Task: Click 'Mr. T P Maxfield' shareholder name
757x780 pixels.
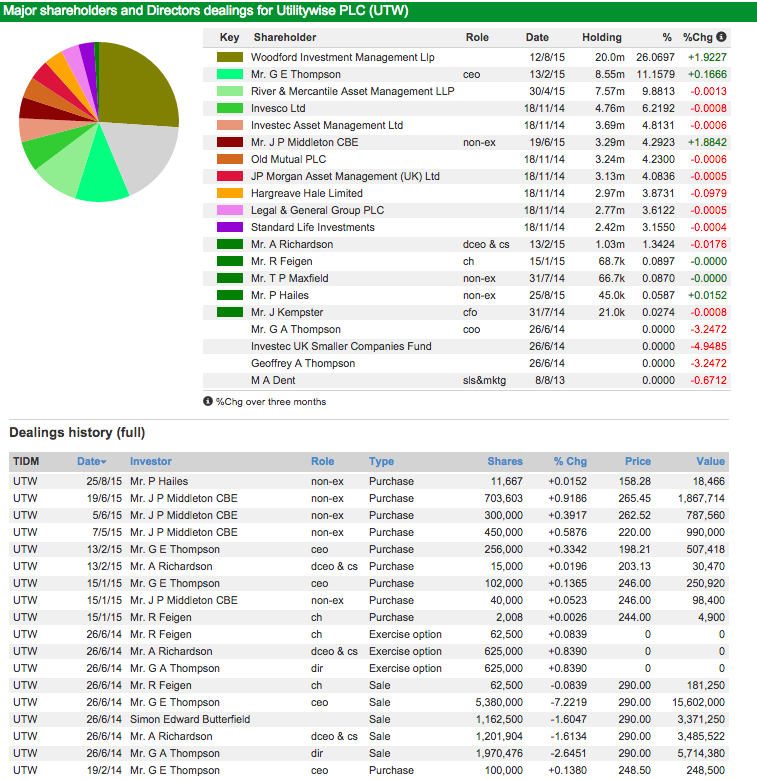Action: 289,278
